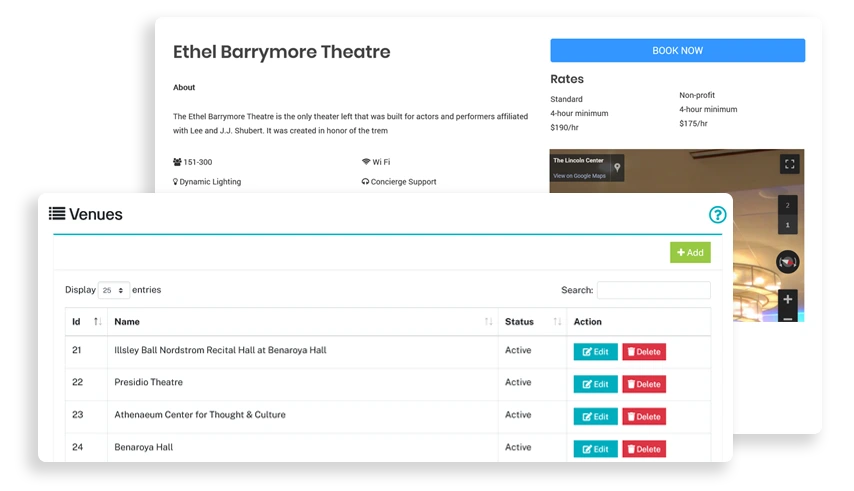Screen dimensions: 854x491
Task: Open the Venues help question-mark icon
Action: [717, 214]
